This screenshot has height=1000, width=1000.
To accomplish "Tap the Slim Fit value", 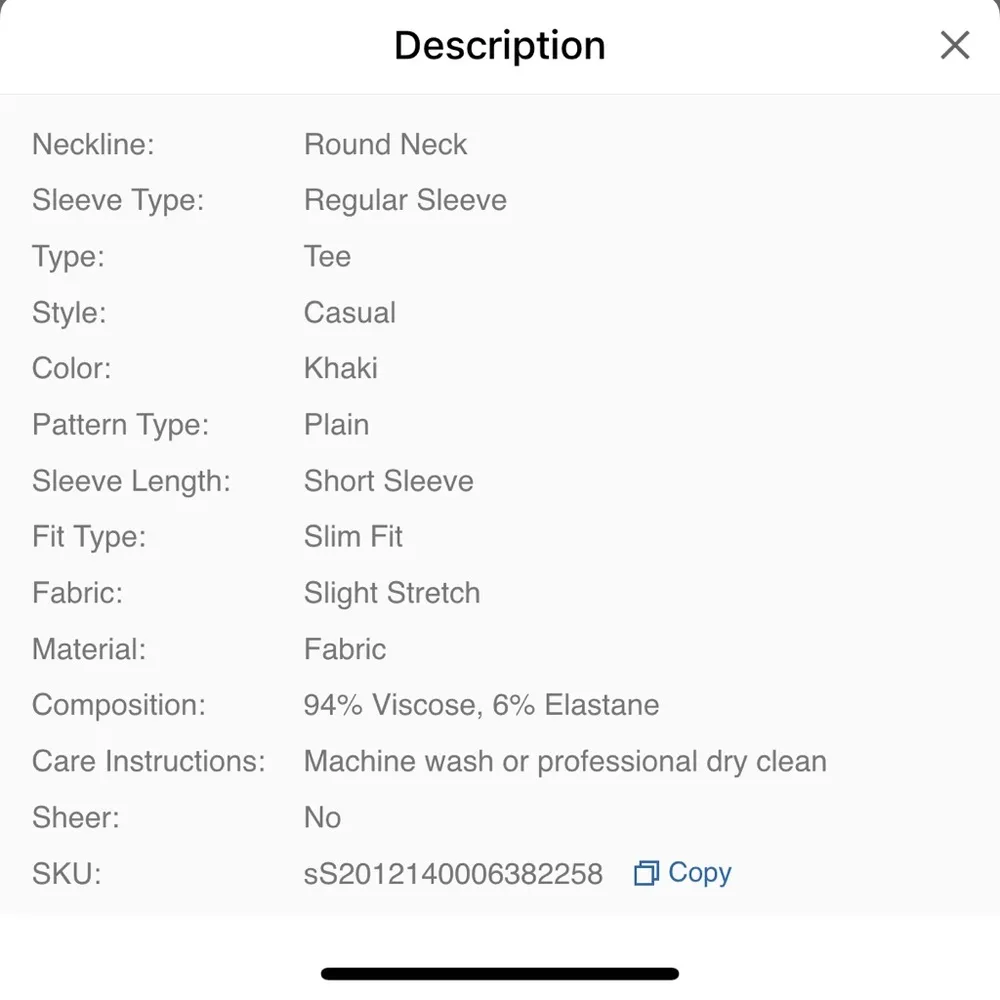I will [353, 537].
